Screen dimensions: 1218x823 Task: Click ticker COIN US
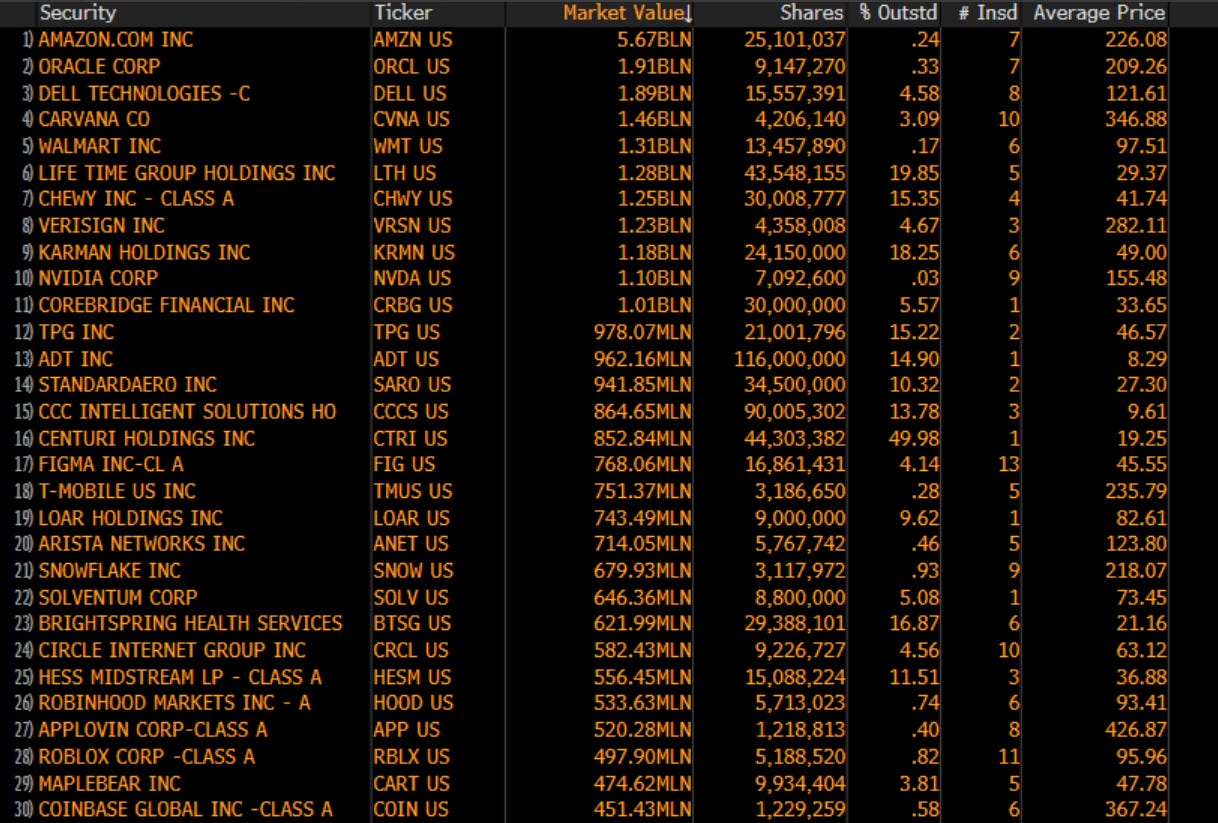point(411,810)
